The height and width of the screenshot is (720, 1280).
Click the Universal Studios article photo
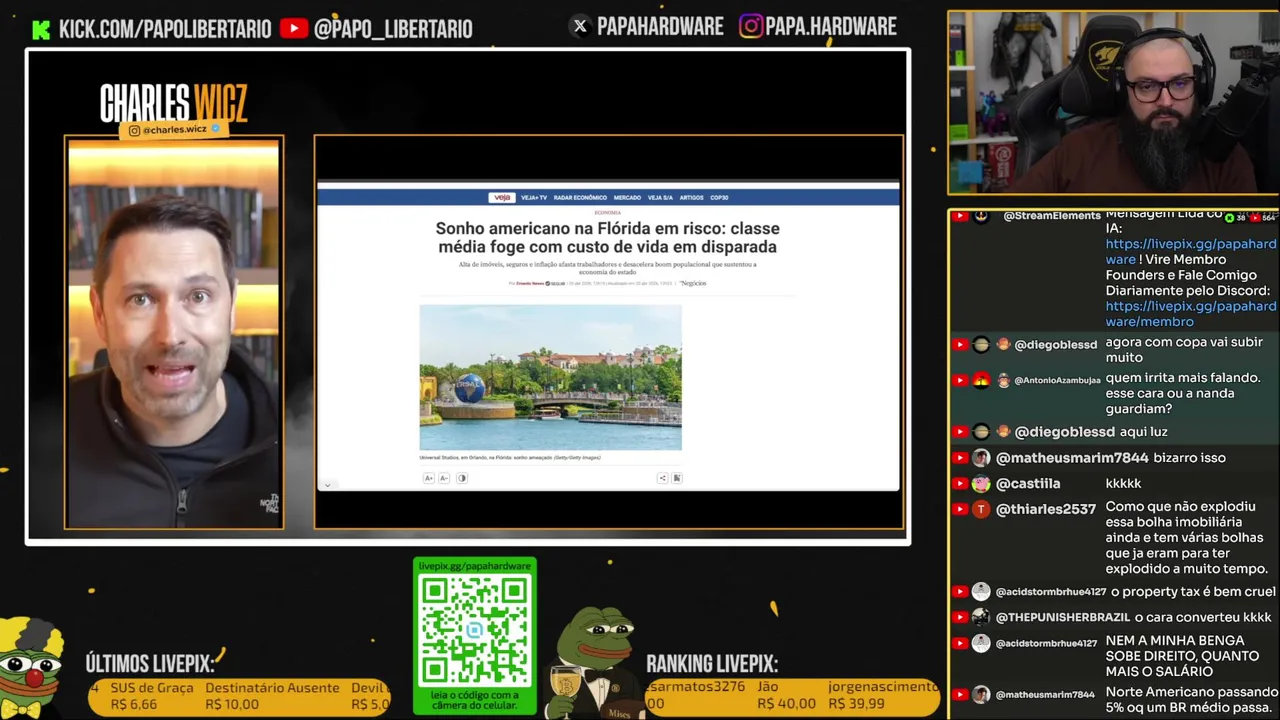[x=550, y=377]
